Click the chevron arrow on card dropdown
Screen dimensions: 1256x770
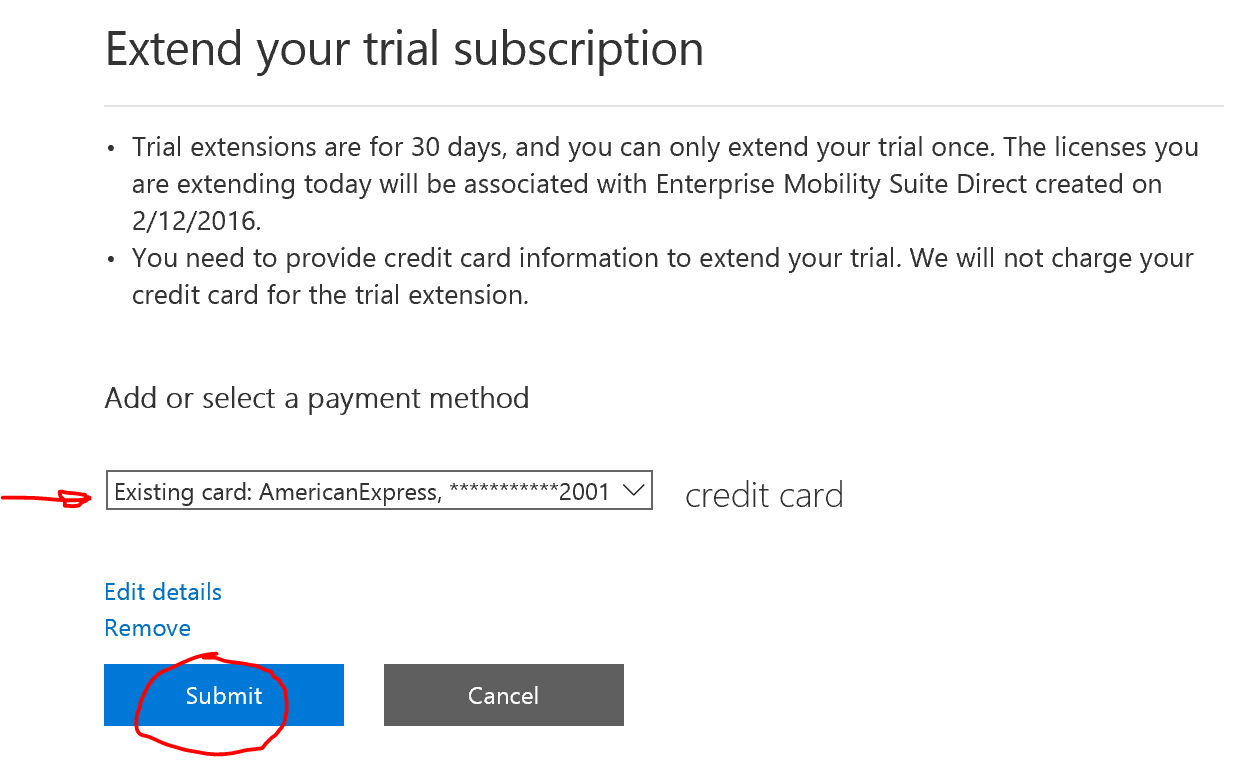pyautogui.click(x=633, y=491)
